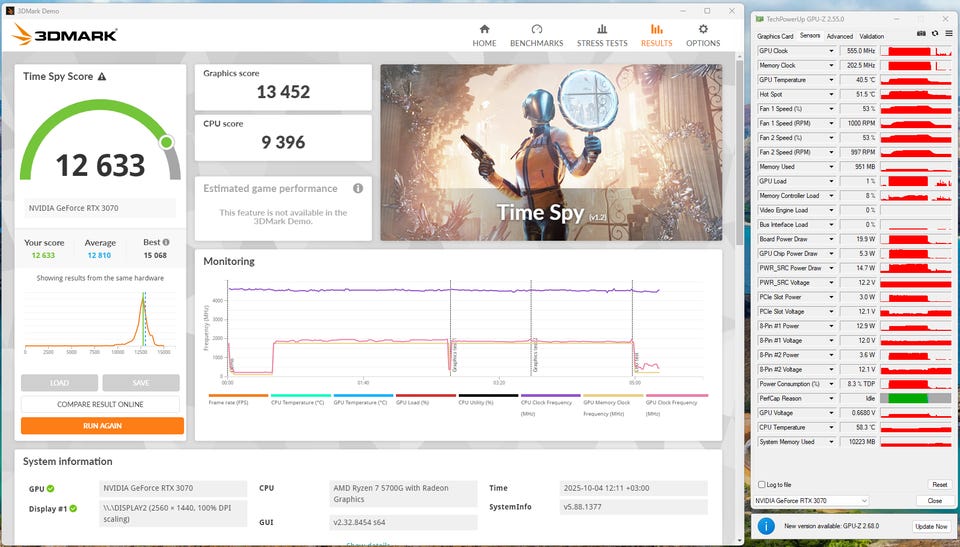Click the green score gauge indicator dot
960x547 pixels.
pyautogui.click(x=166, y=143)
